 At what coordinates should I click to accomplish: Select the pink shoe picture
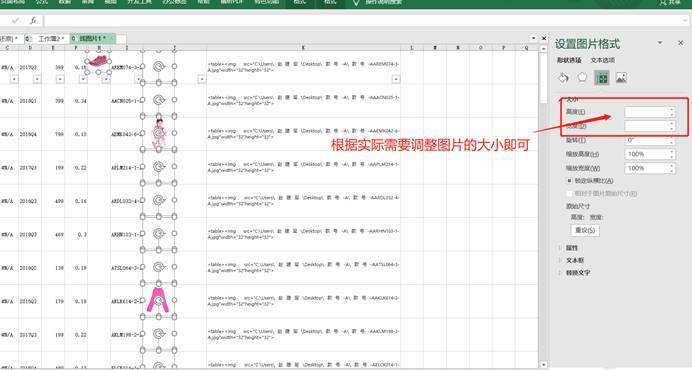click(x=98, y=60)
